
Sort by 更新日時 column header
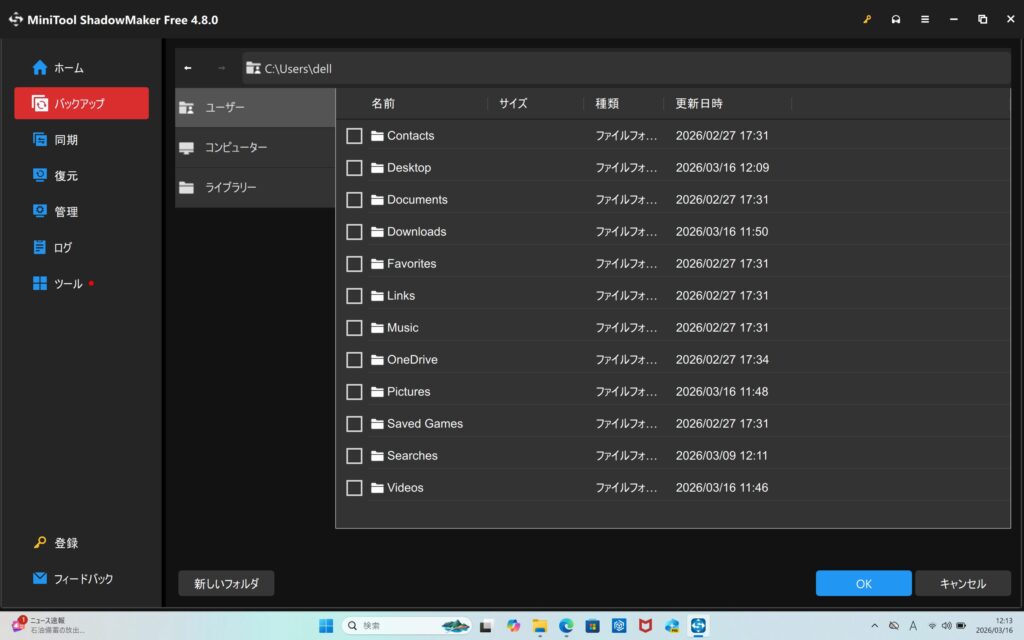pos(699,103)
